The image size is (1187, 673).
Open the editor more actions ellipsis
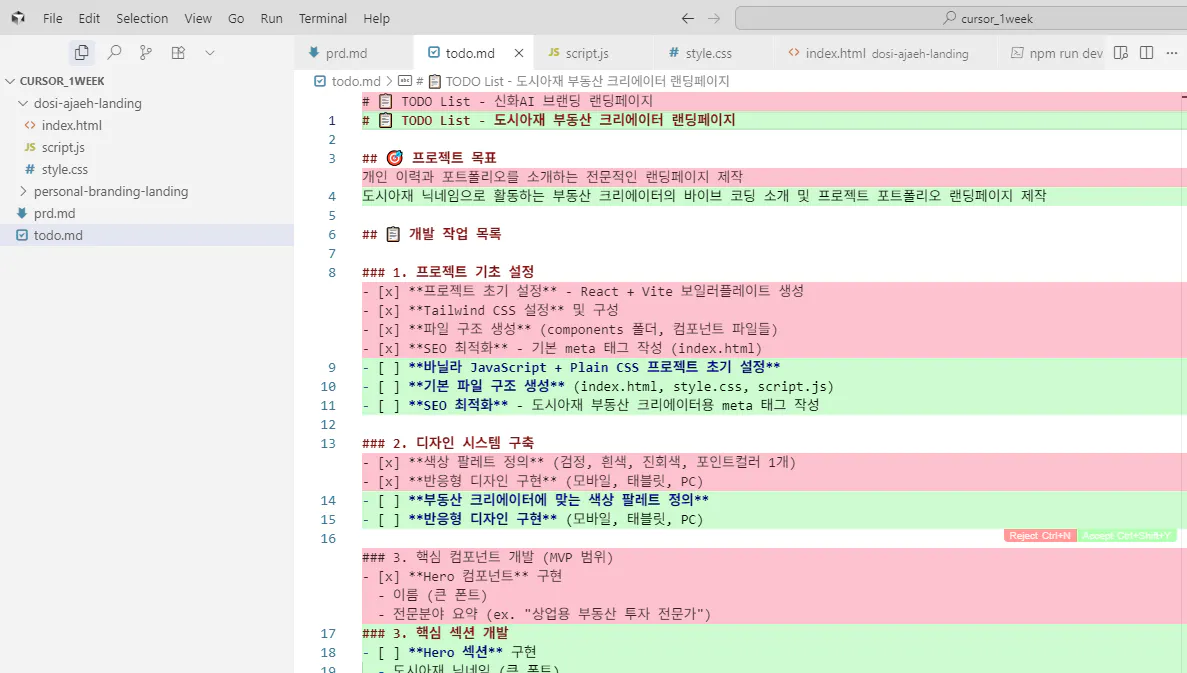click(x=1172, y=53)
